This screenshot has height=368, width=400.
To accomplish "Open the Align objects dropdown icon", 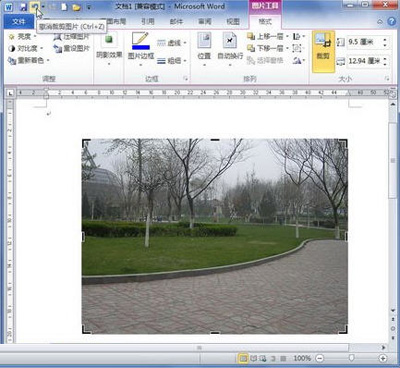I will tap(299, 36).
